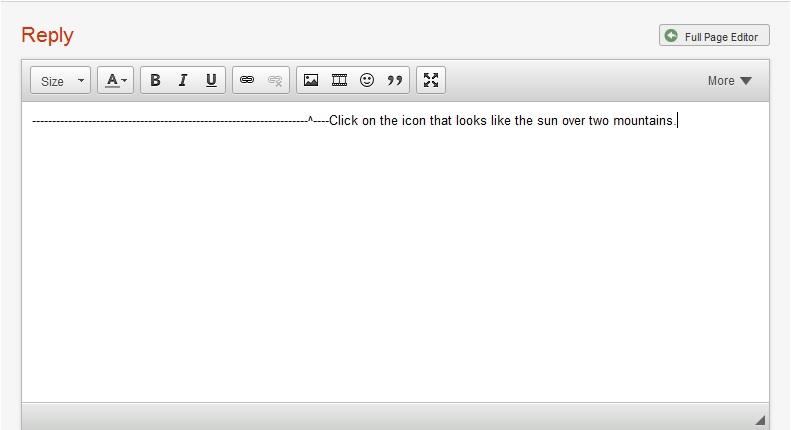
Task: Click the green arrow icon on Full Page Editor
Action: pyautogui.click(x=671, y=36)
